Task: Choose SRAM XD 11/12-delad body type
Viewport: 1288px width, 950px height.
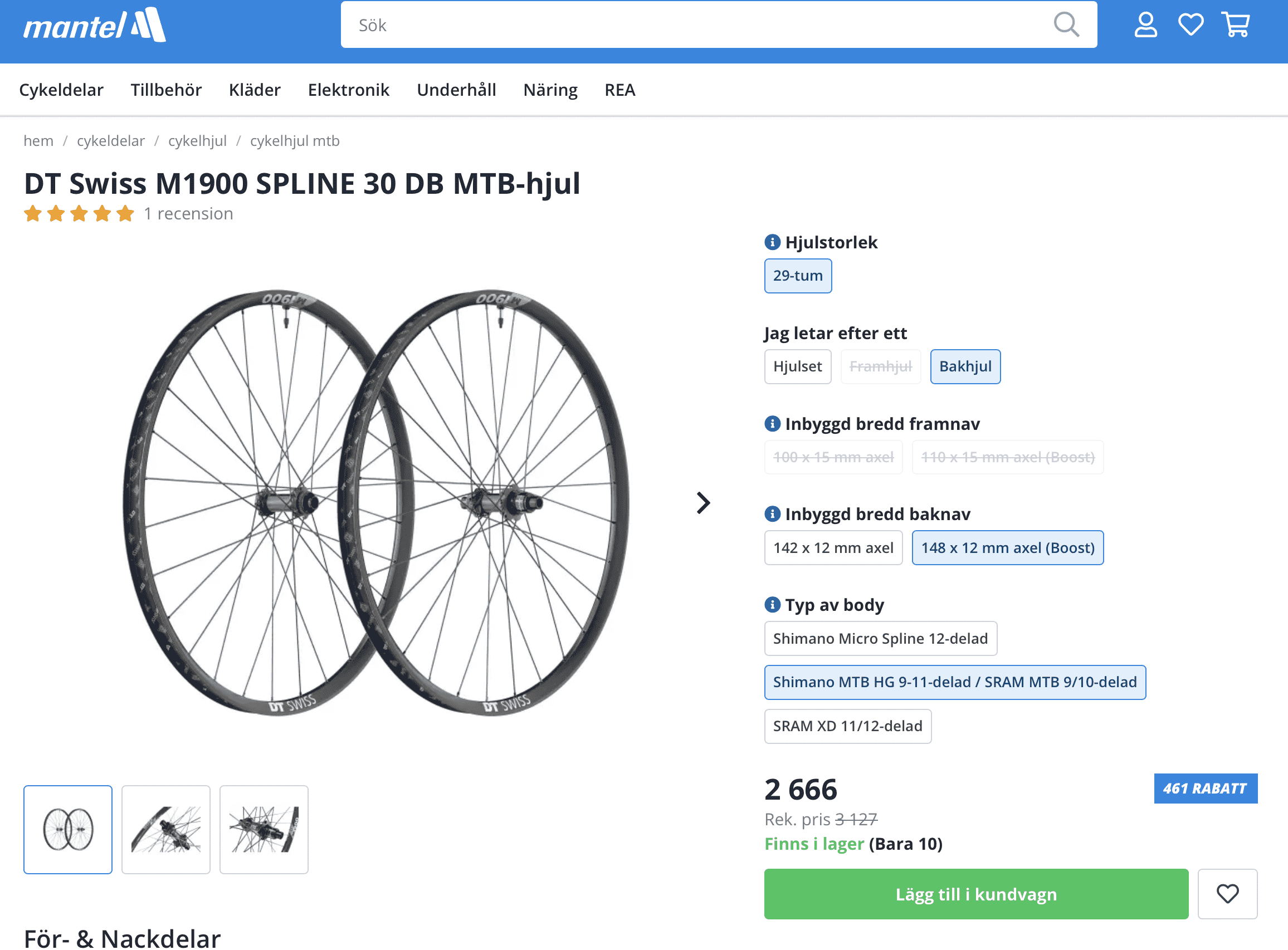Action: (847, 726)
